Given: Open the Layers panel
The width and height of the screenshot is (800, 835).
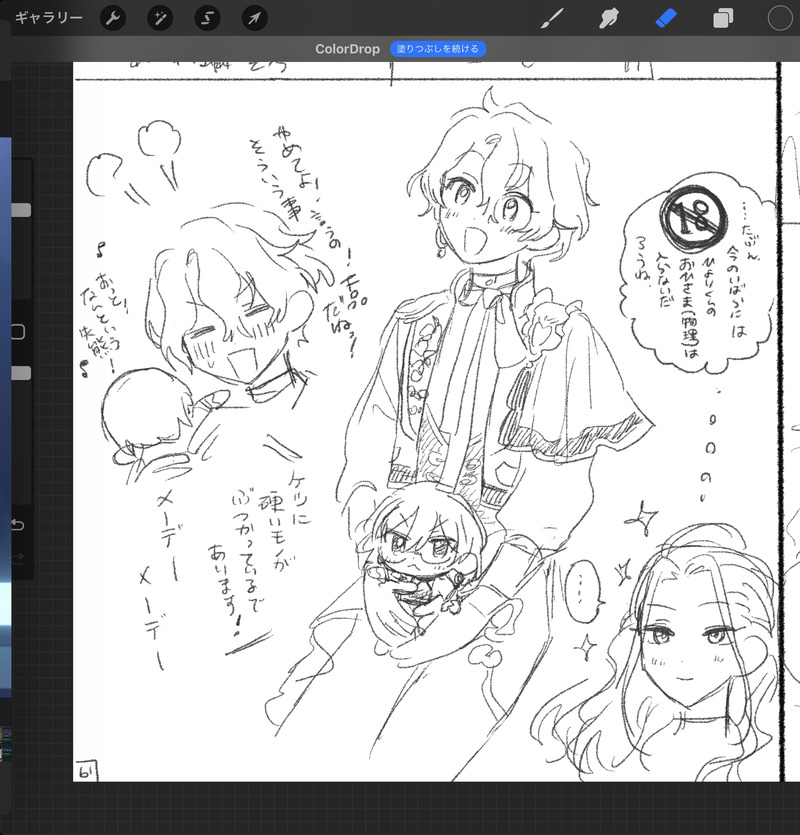Looking at the screenshot, I should coord(723,19).
